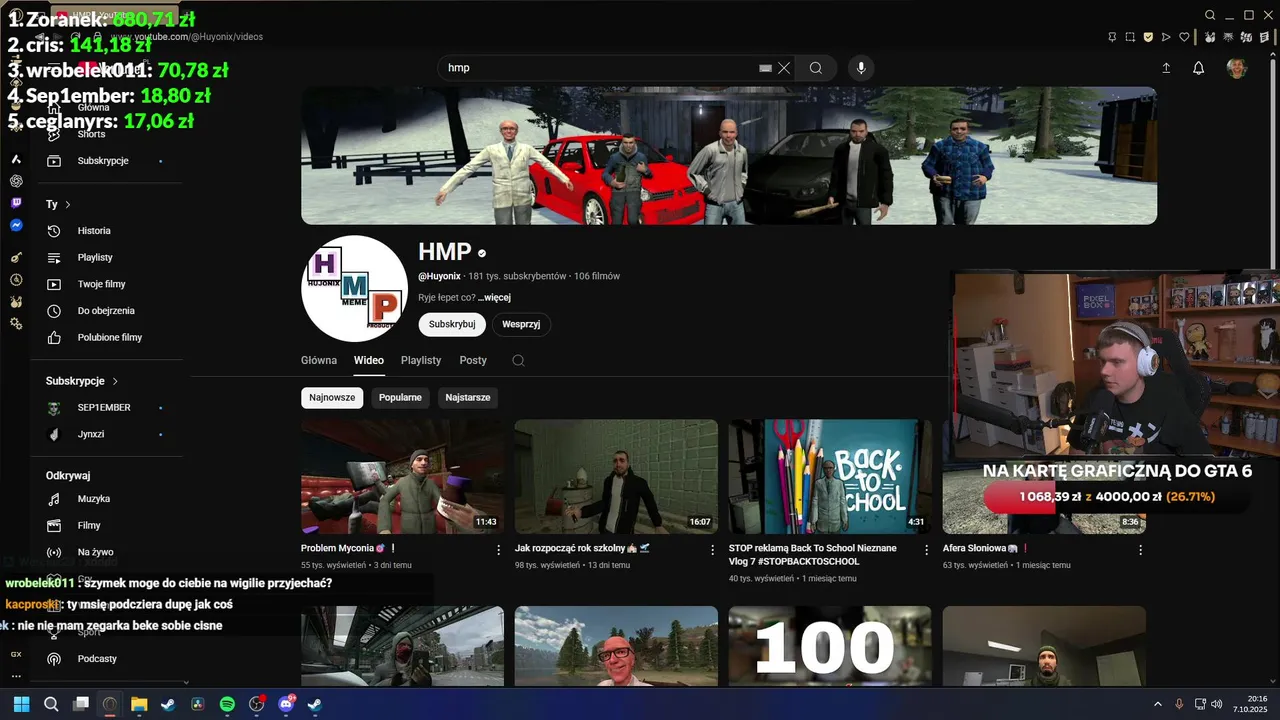Expand channel description with …więcej
This screenshot has width=1280, height=720.
pyautogui.click(x=494, y=298)
